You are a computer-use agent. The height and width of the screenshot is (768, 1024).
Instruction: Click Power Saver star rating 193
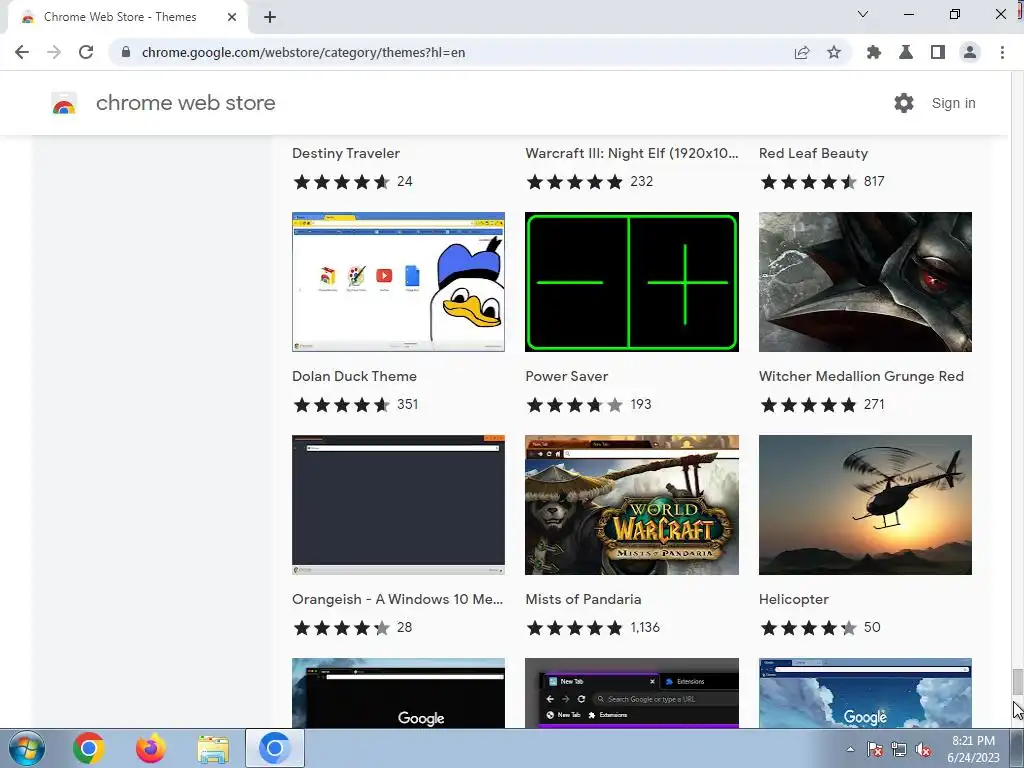coord(588,405)
